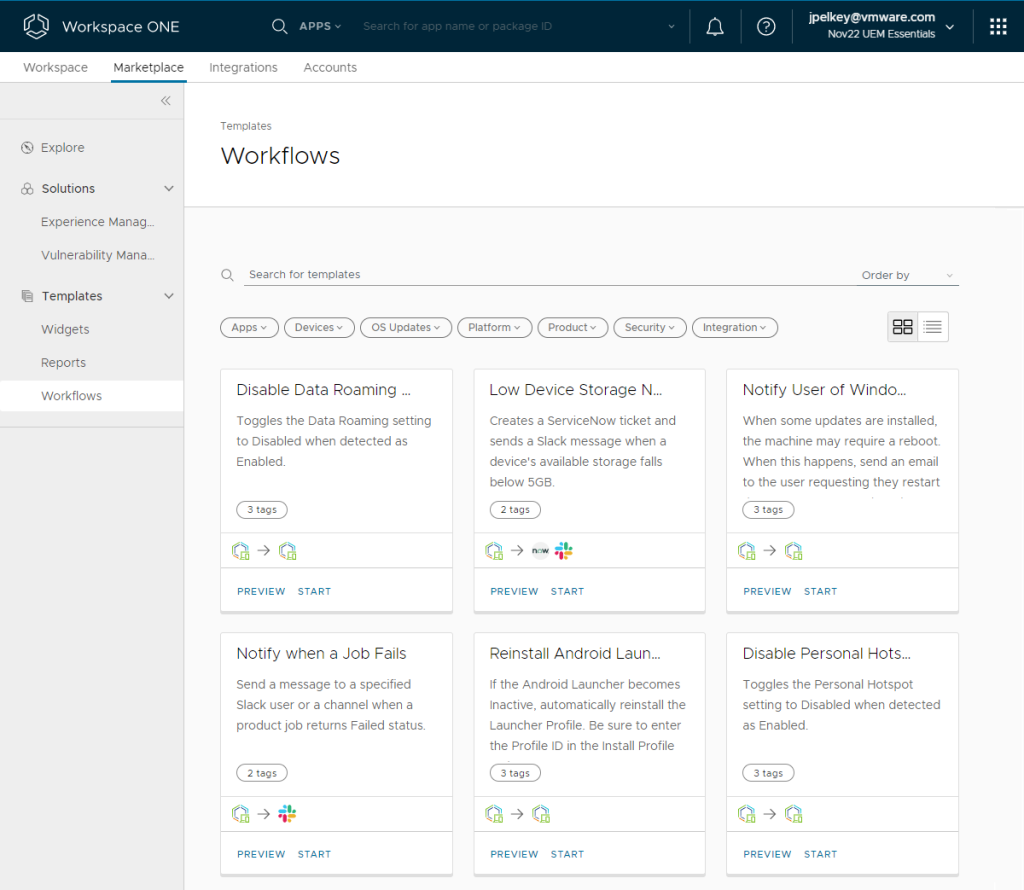Switch to list view layout

click(x=933, y=327)
